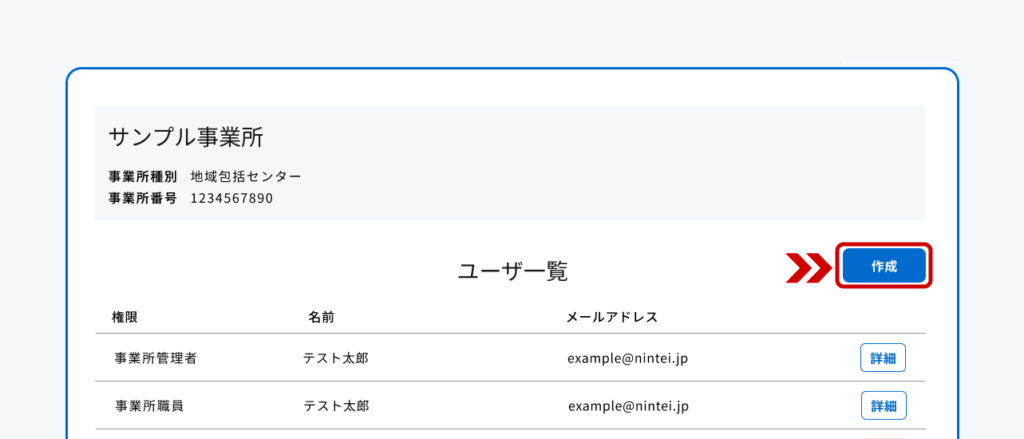The height and width of the screenshot is (439, 1024).
Task: Click the email address in the 事業所管理者 row
Action: click(628, 358)
